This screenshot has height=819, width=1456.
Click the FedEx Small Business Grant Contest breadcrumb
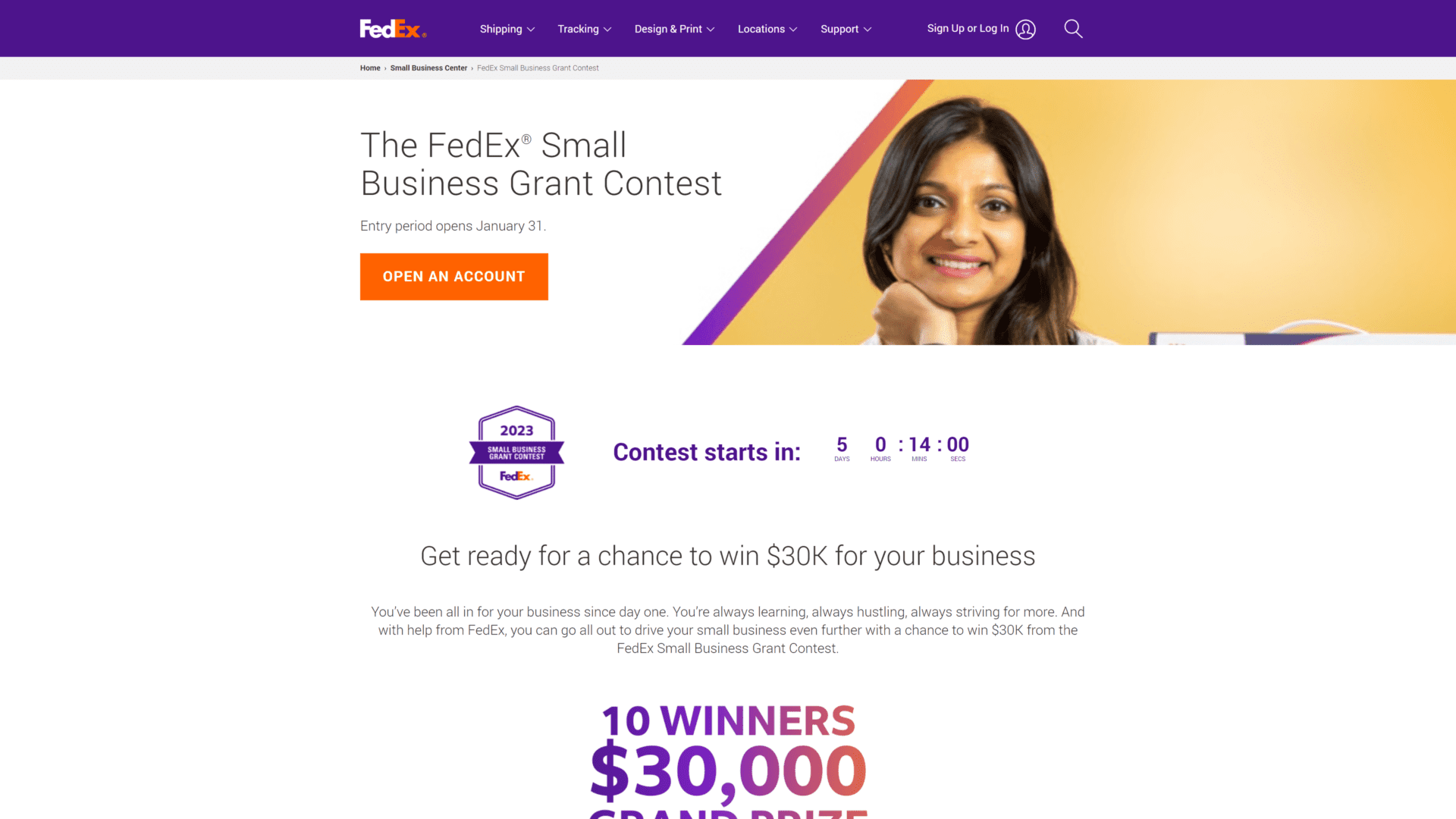pos(538,67)
